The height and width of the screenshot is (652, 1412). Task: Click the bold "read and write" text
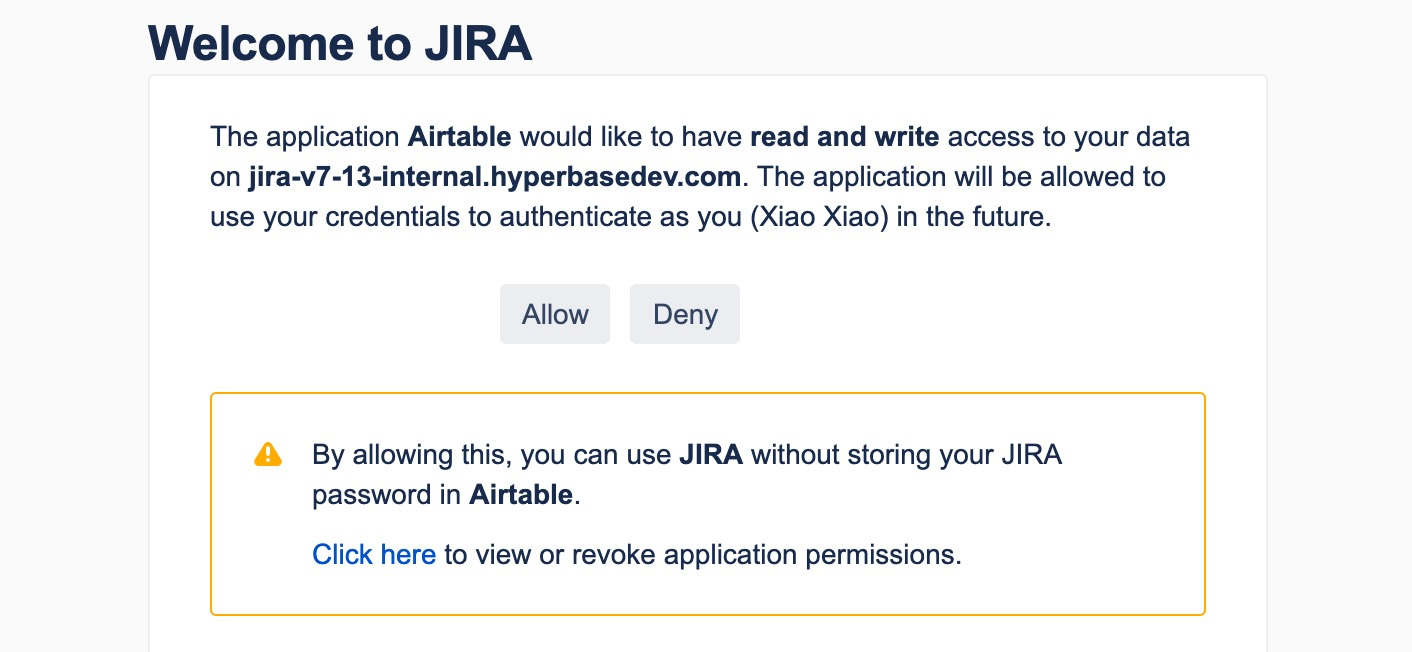click(844, 136)
